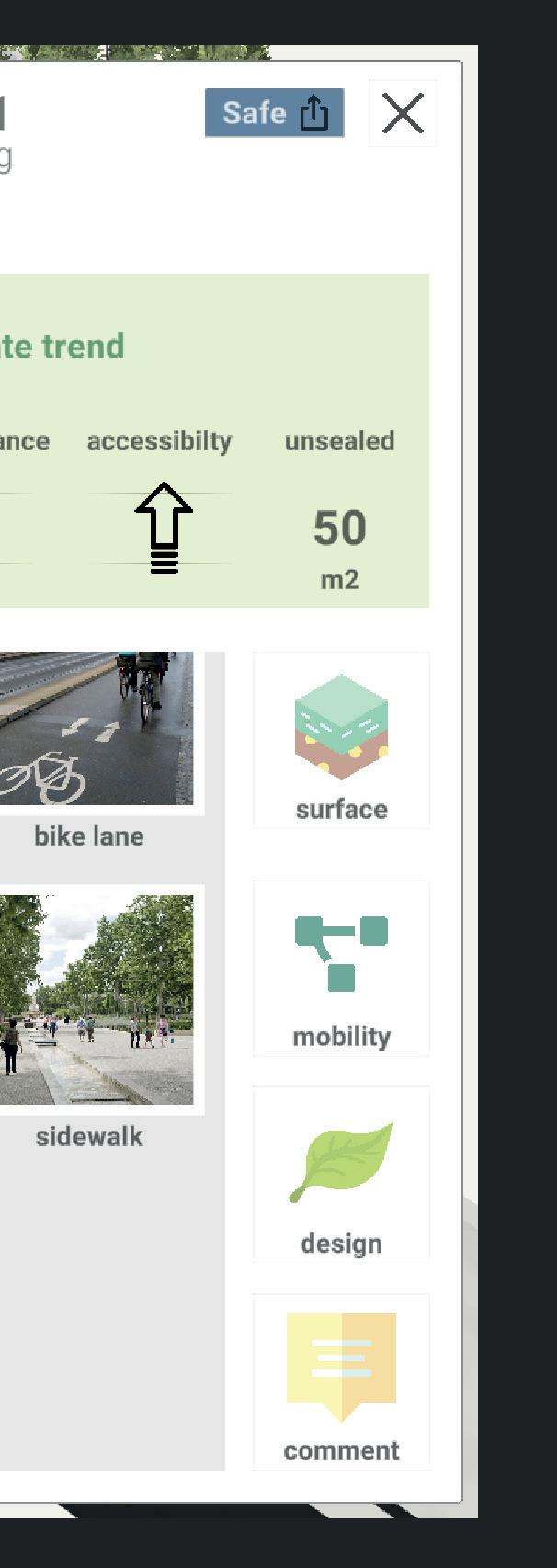Click the green 'te trend' heading

tap(62, 347)
